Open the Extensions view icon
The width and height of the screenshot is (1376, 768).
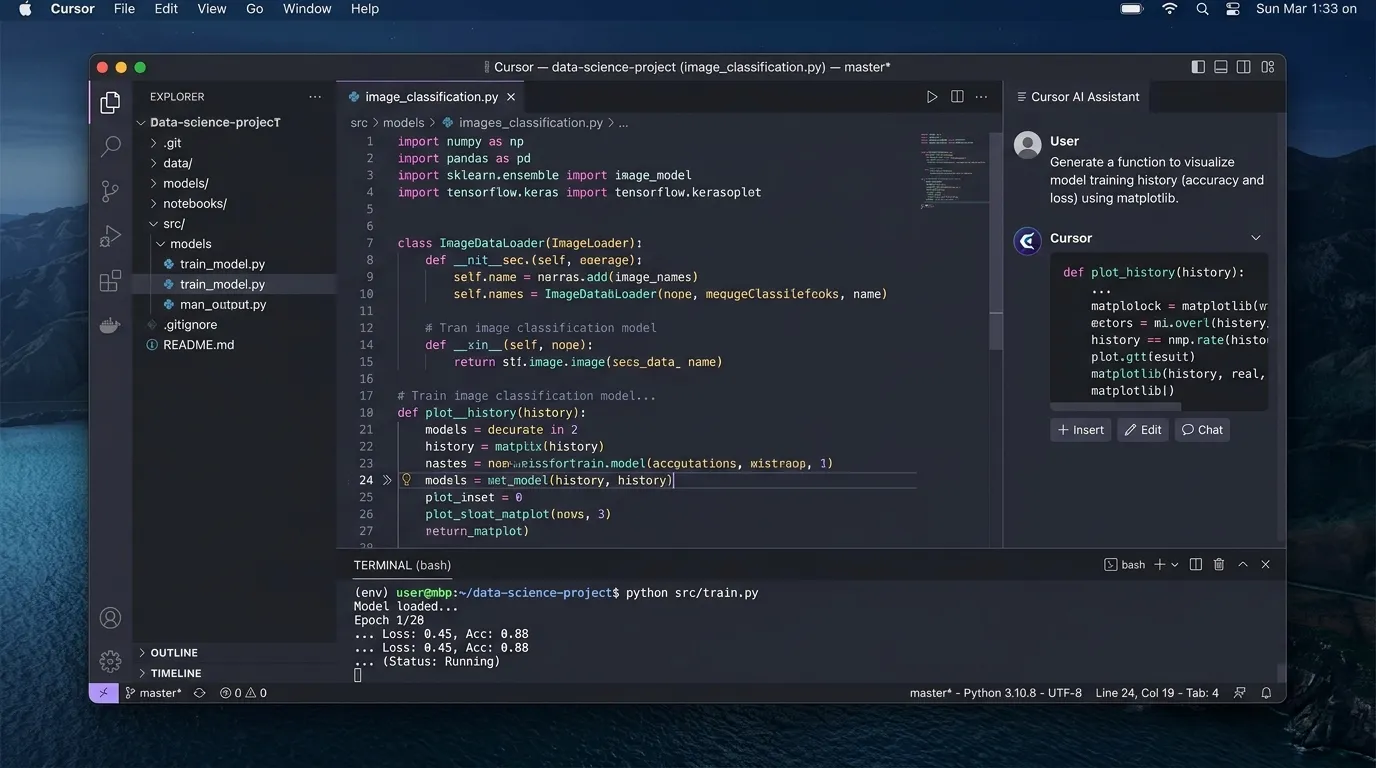(111, 281)
